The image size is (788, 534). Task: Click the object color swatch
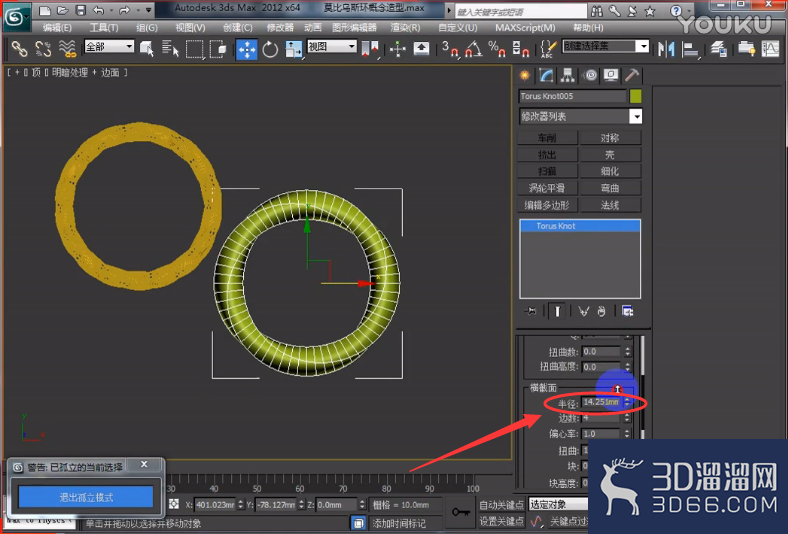(636, 96)
